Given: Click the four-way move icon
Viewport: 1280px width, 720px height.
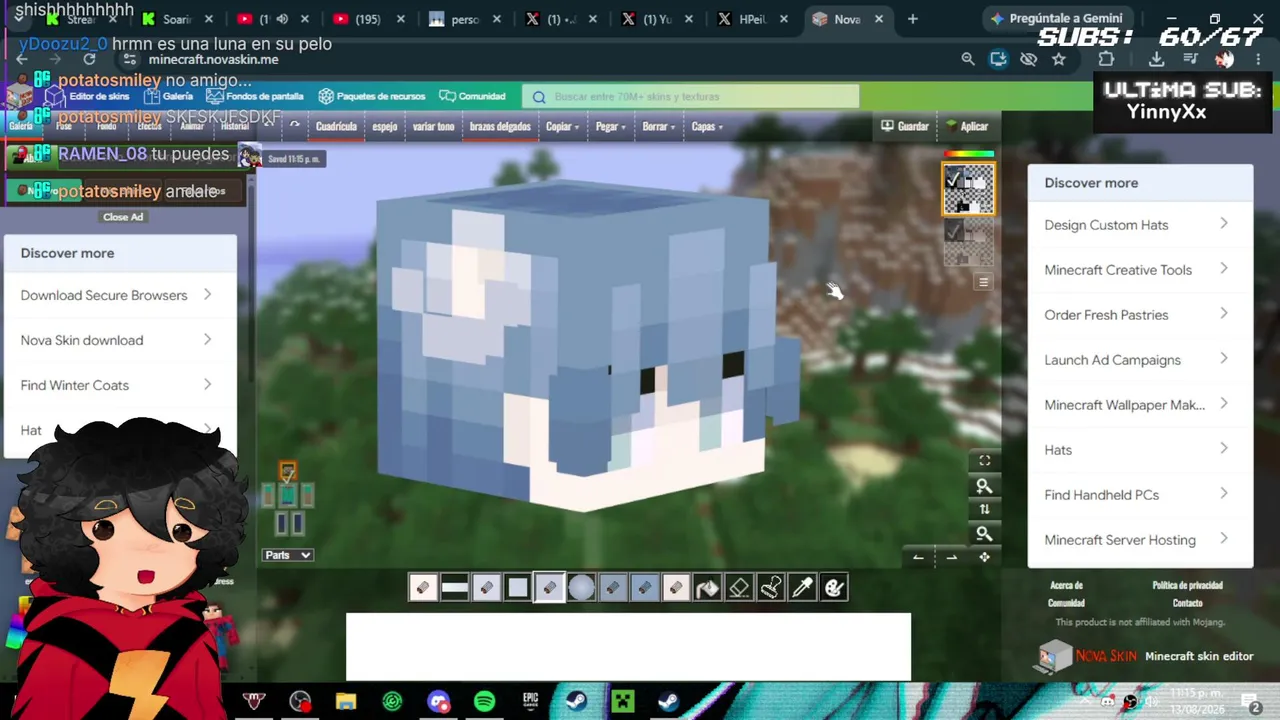Looking at the screenshot, I should click(x=984, y=557).
